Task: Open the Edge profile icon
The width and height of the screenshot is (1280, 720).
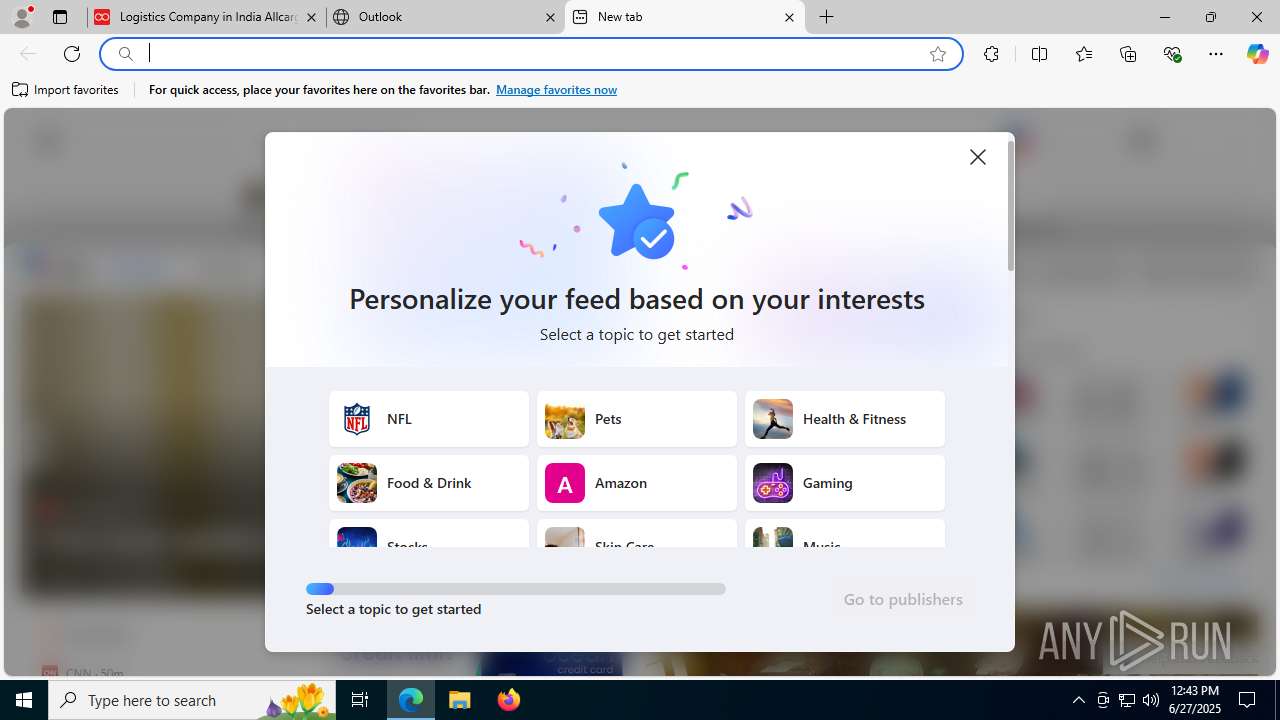Action: 22,17
